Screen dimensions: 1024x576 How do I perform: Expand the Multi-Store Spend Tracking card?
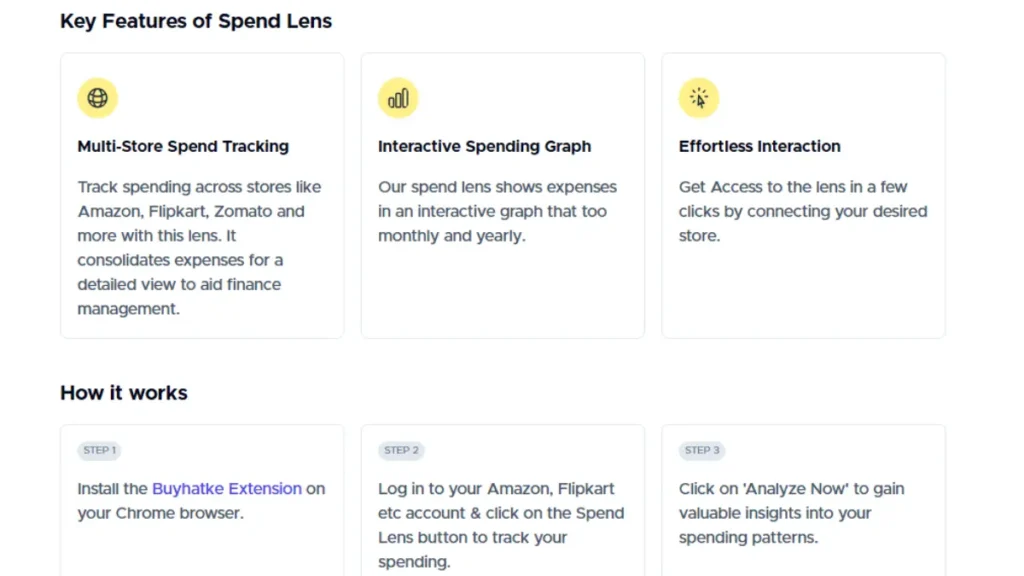click(x=202, y=195)
